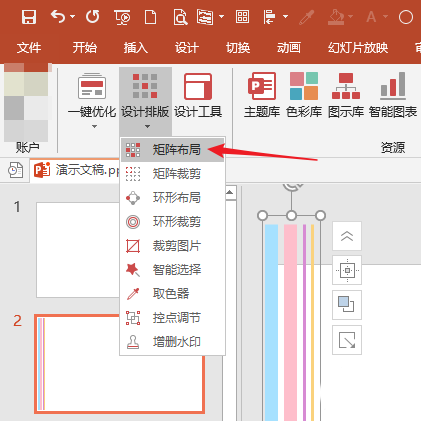Viewport: 421px width, 421px height.
Task: Click the top-right selection handle
Action: tap(320, 216)
